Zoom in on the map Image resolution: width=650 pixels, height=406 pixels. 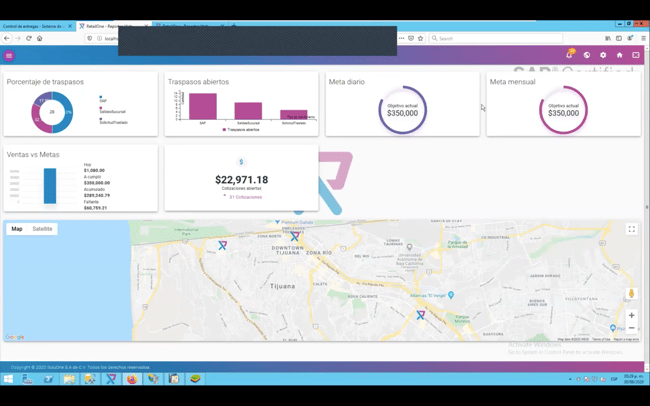pyautogui.click(x=631, y=315)
